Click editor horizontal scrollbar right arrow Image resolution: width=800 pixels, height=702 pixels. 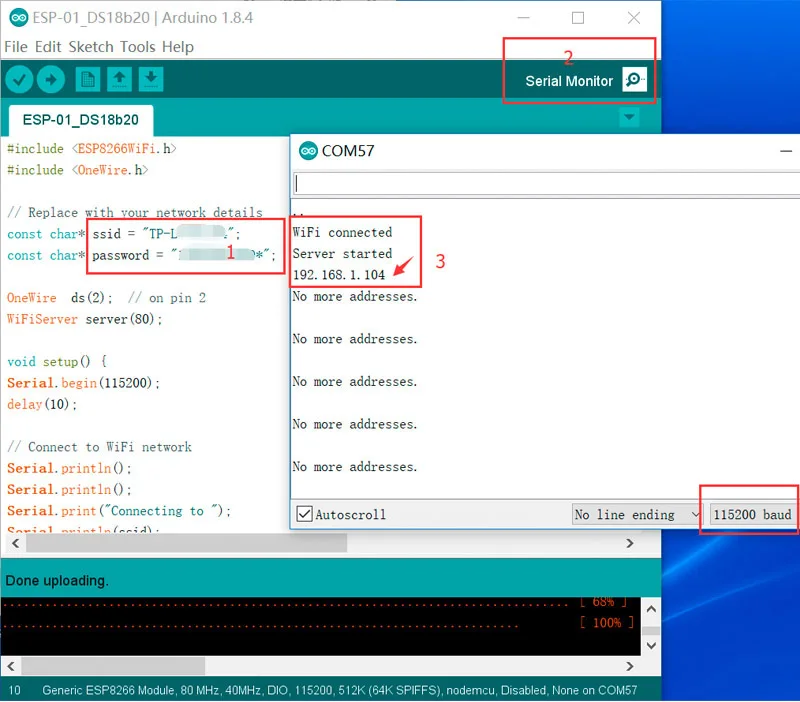click(x=630, y=543)
